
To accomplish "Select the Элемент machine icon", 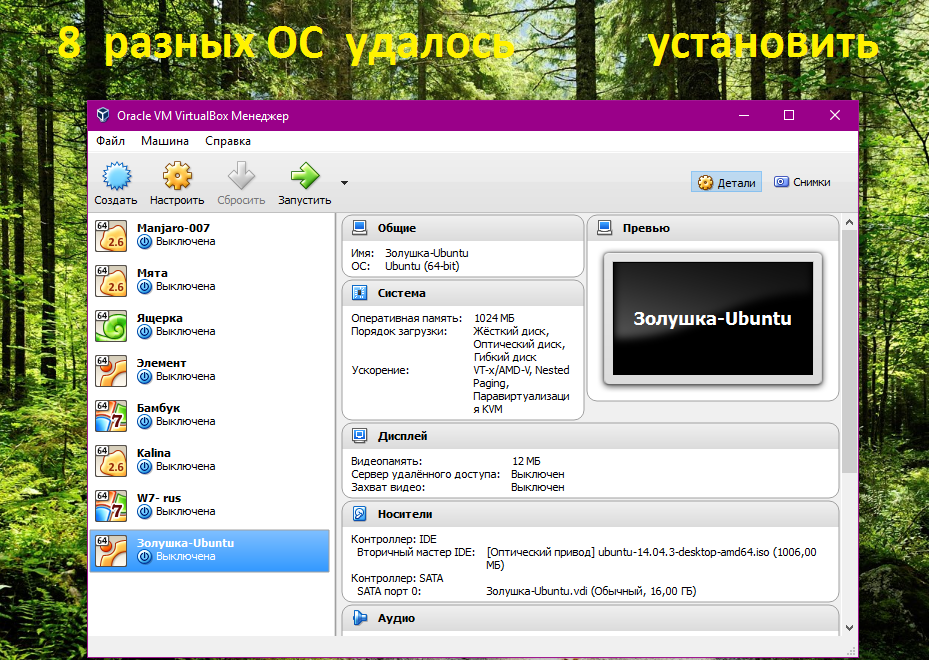I will (x=111, y=370).
